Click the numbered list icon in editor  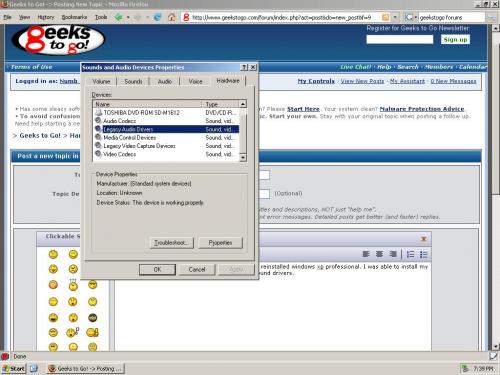tap(410, 255)
